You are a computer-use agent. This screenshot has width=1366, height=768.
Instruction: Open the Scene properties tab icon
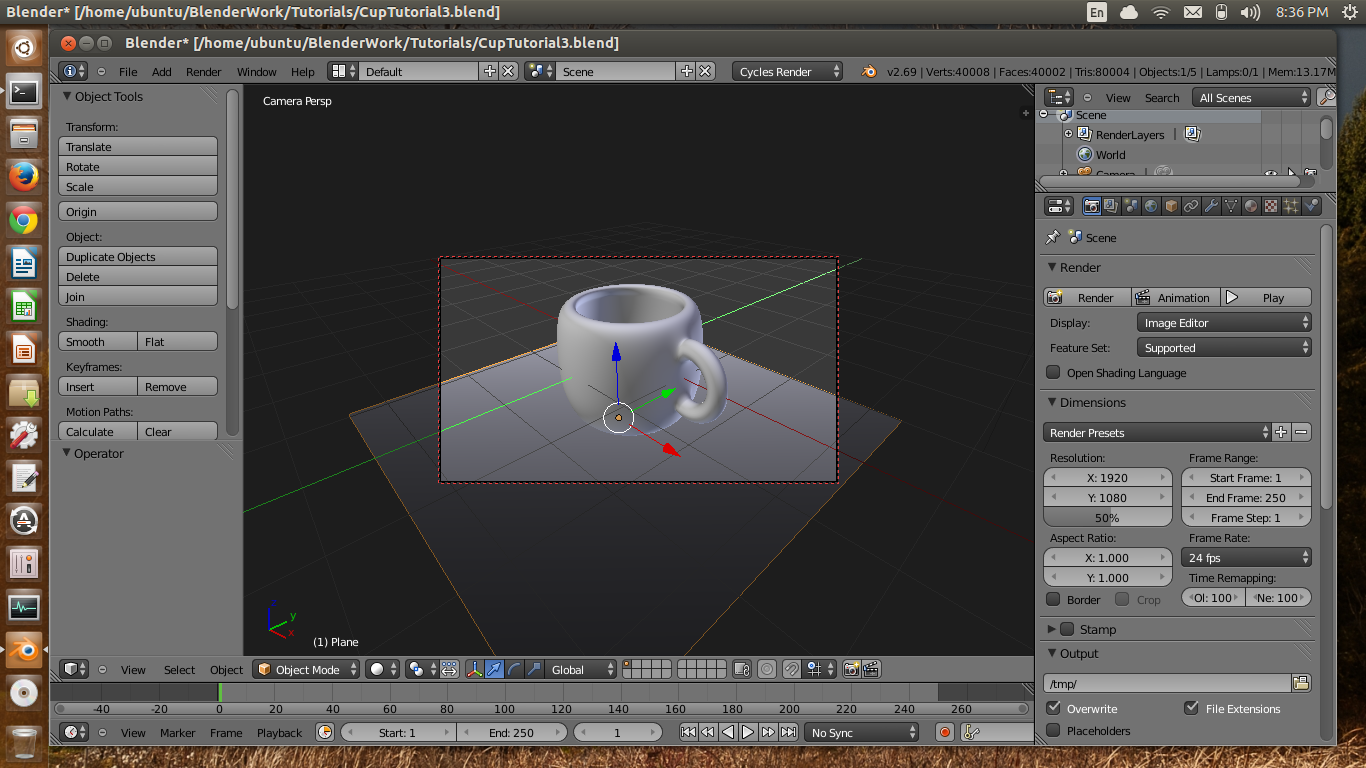[1131, 206]
